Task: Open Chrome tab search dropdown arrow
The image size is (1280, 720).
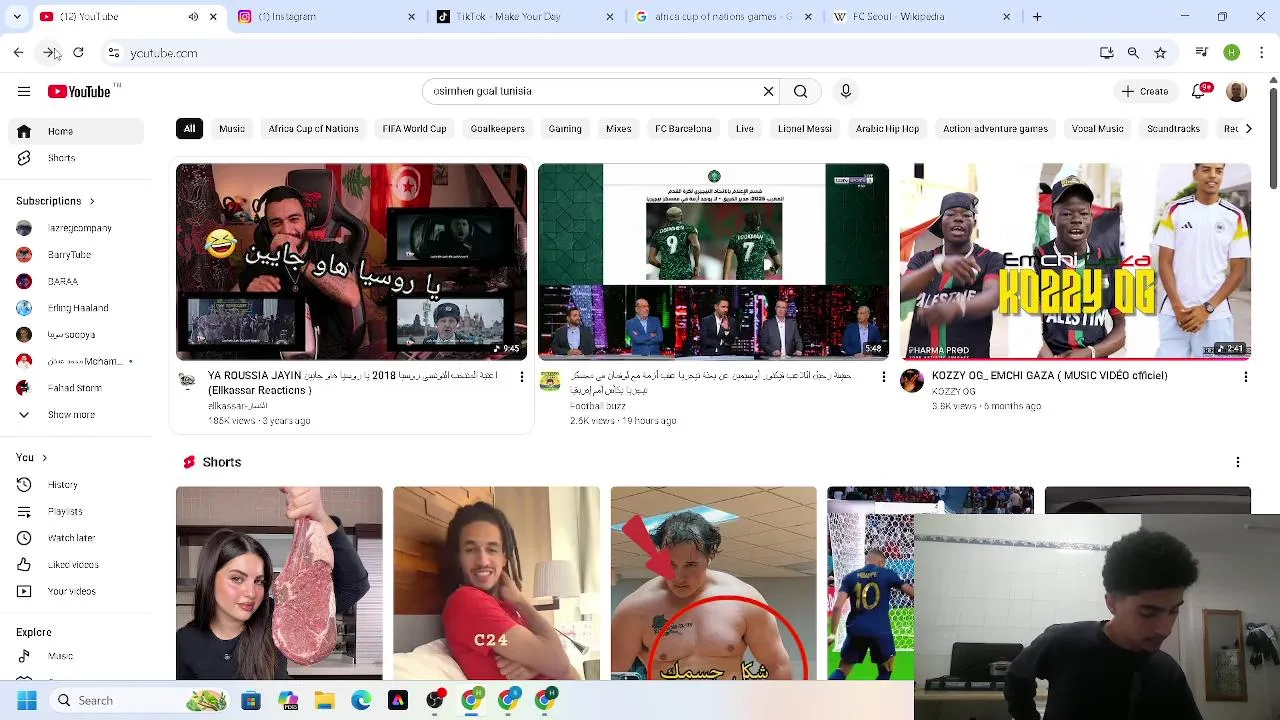Action: coord(17,17)
